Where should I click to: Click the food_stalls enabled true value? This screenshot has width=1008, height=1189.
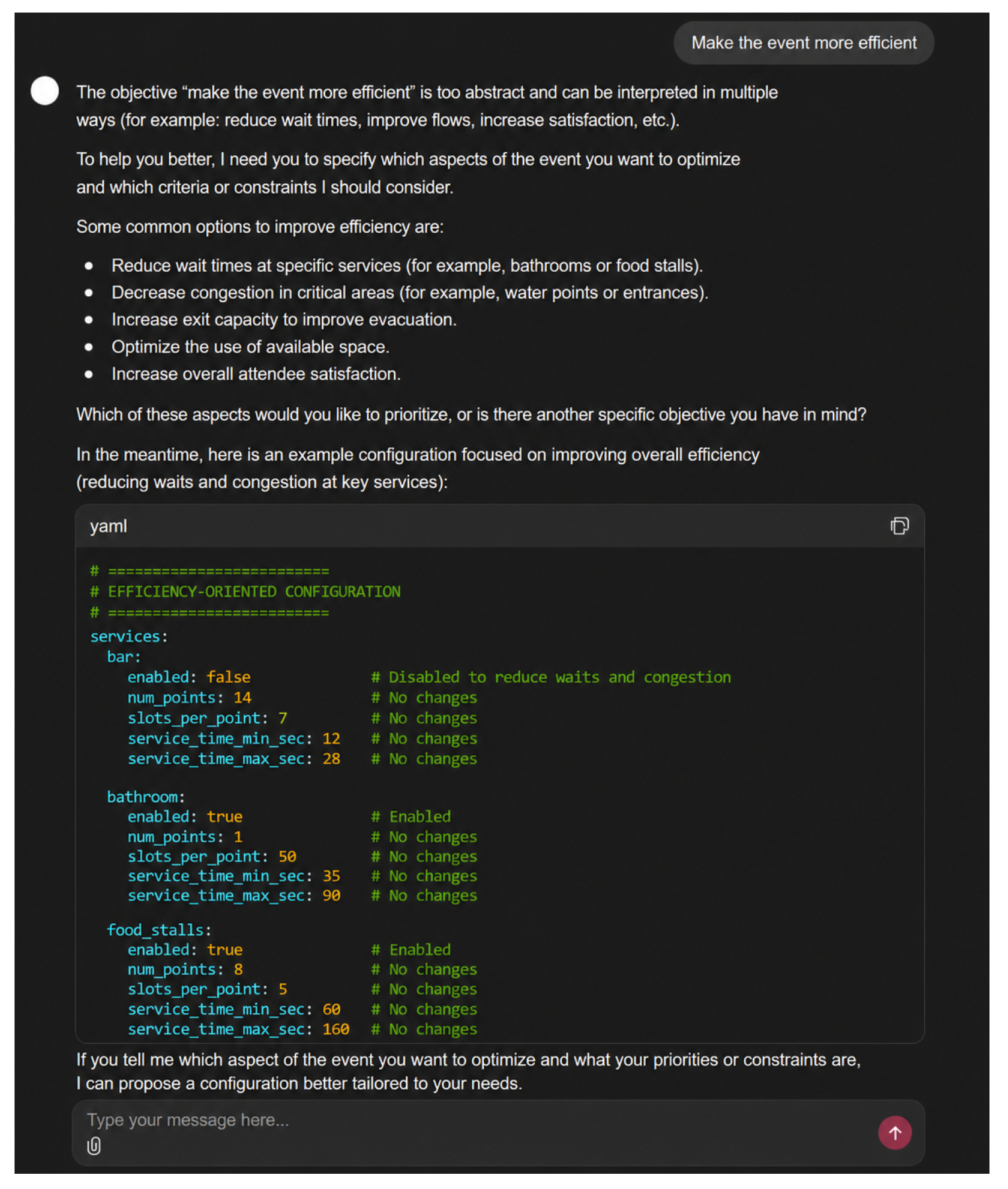click(225, 950)
